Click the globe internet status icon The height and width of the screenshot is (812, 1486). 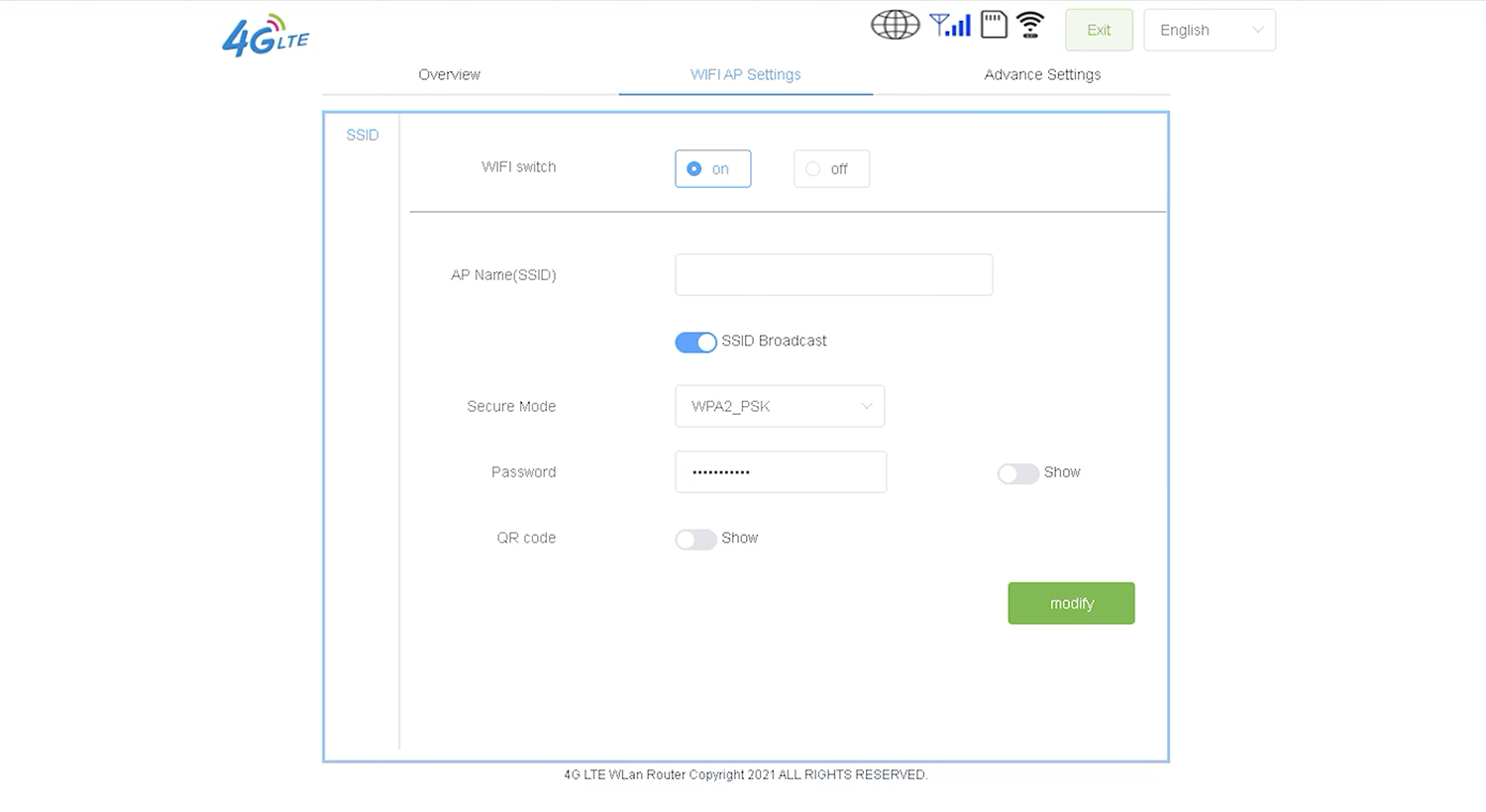tap(895, 25)
